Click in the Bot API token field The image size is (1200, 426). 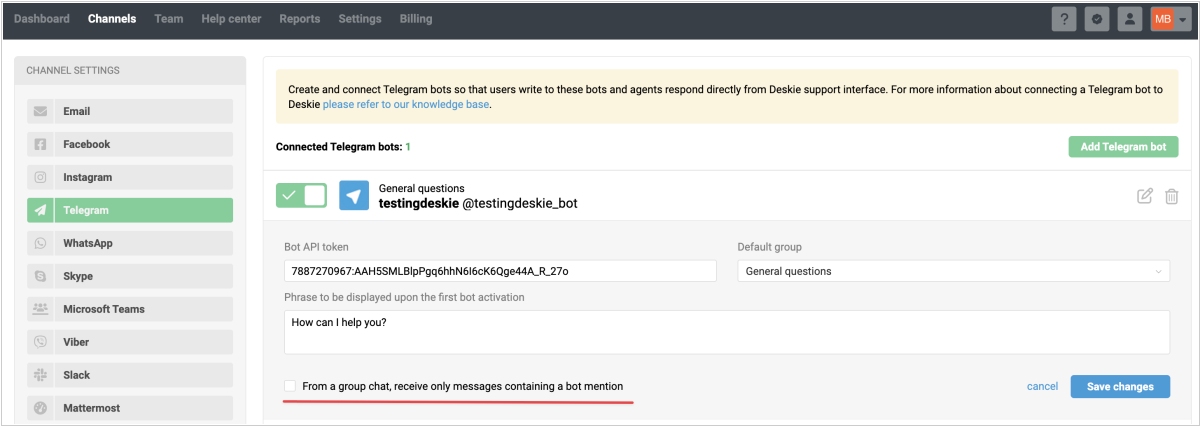tap(500, 271)
